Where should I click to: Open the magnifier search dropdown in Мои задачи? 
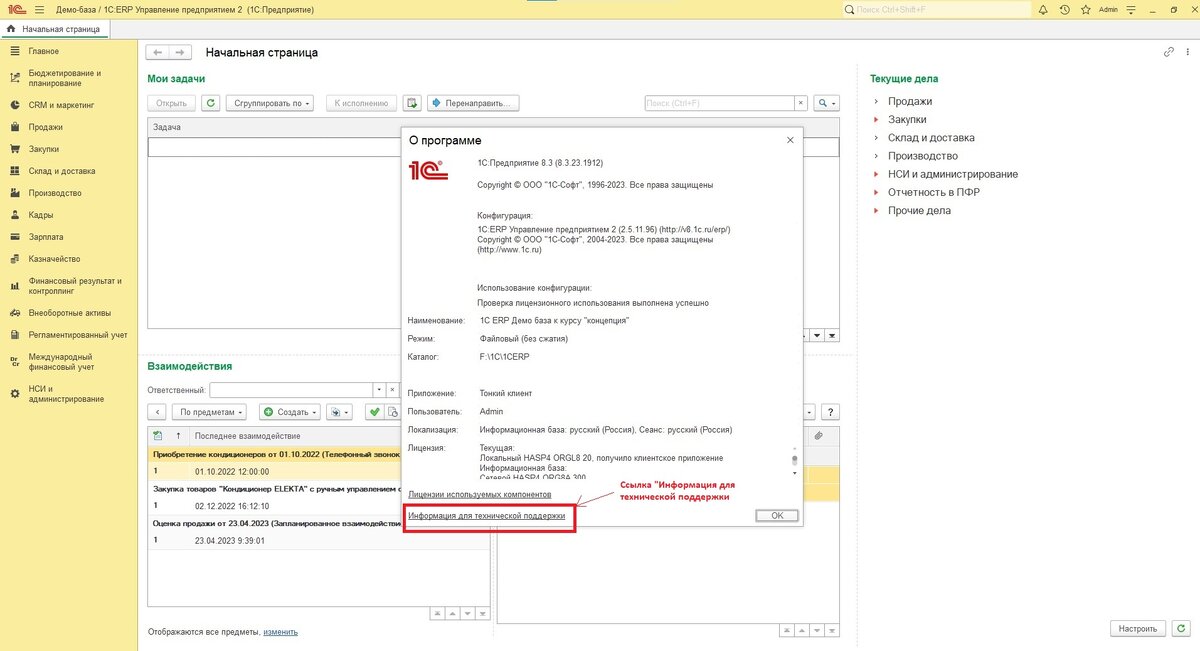click(x=826, y=103)
